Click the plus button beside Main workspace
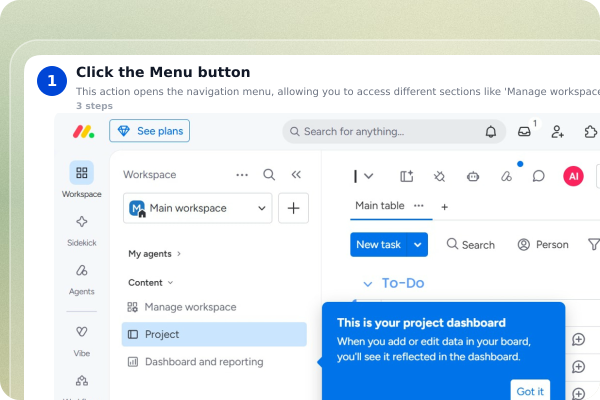600x400 pixels. click(x=293, y=208)
